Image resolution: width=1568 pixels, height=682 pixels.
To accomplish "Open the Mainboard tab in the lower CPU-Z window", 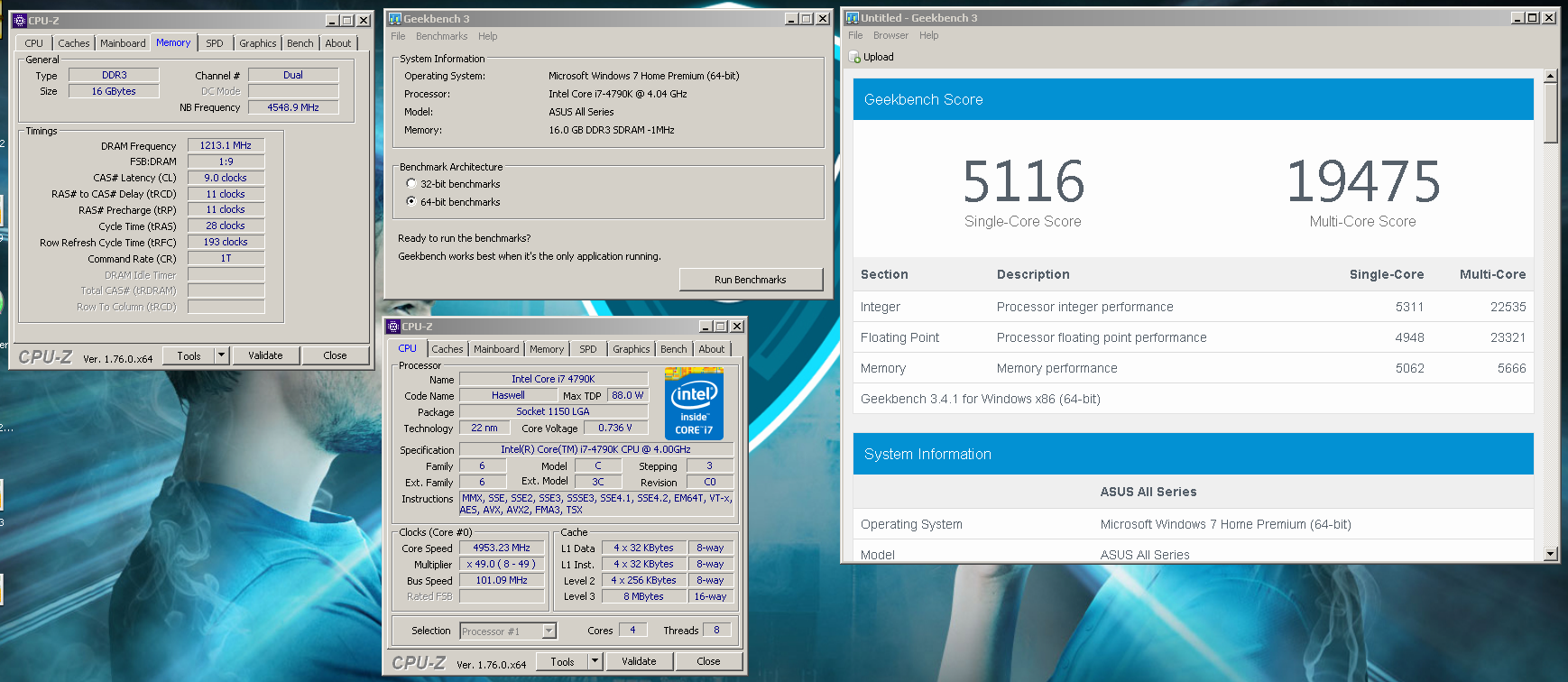I will pos(496,349).
